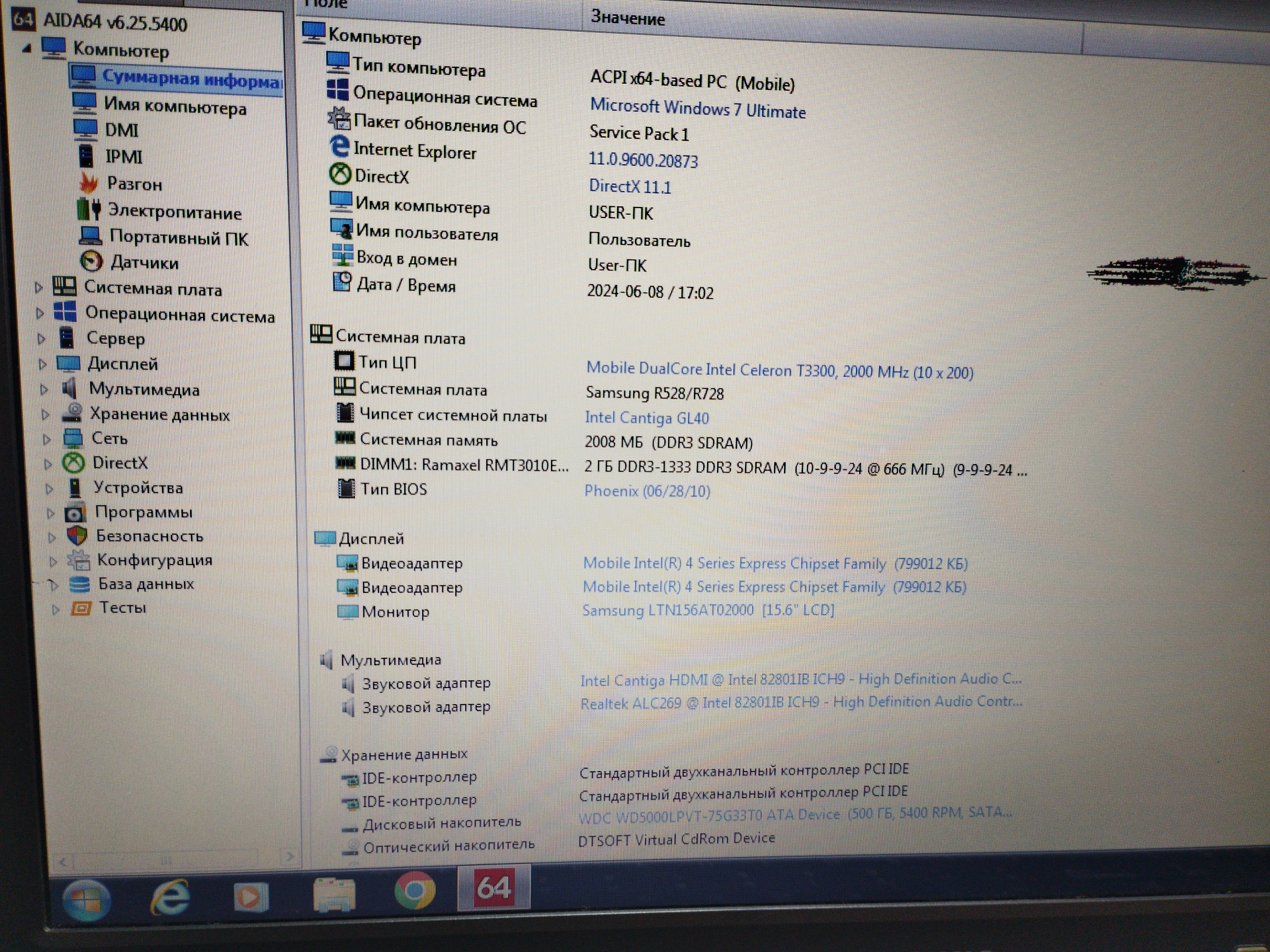The width and height of the screenshot is (1270, 952).
Task: Click the DirectX icon in the left tree
Action: (x=73, y=462)
